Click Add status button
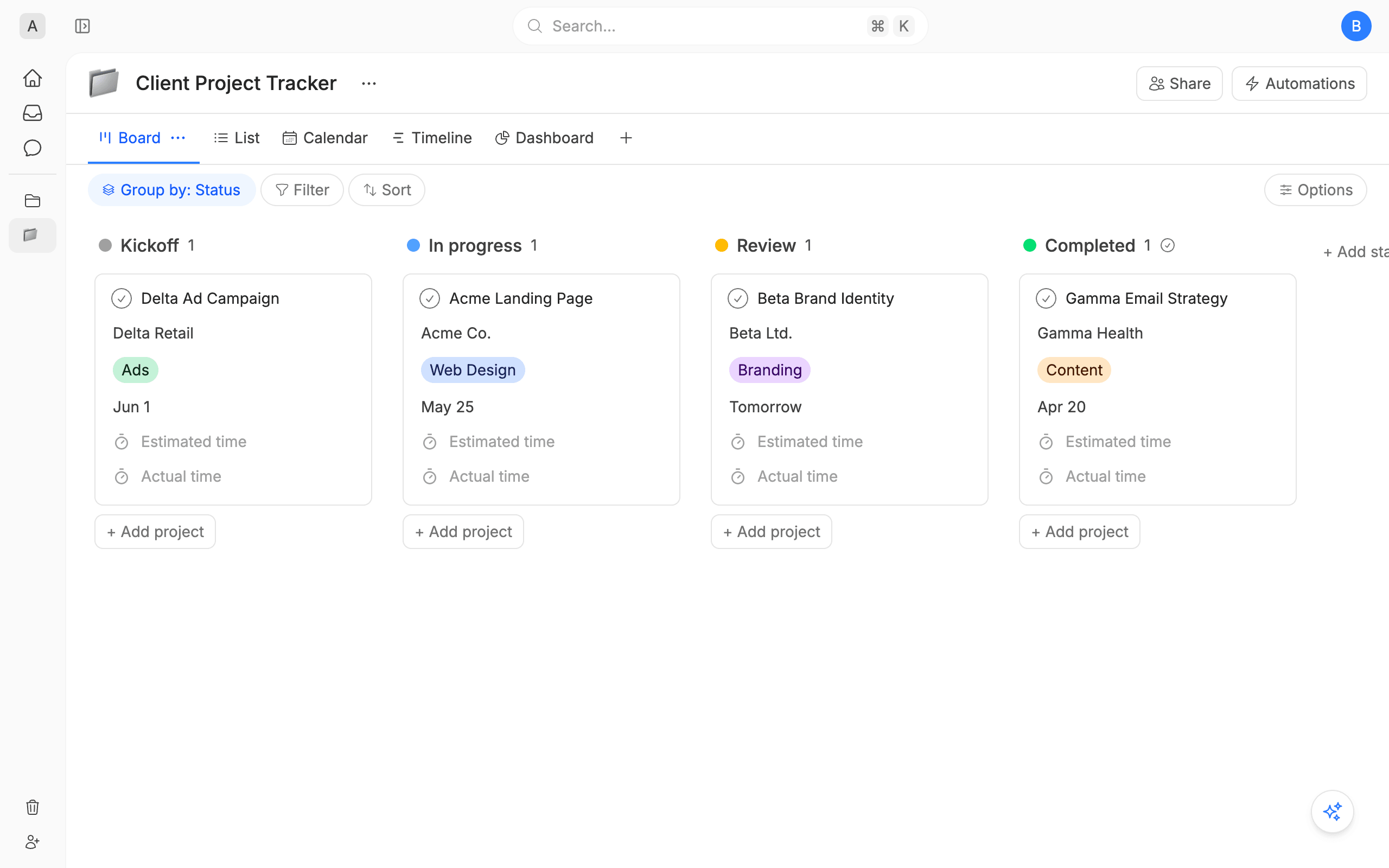Screen dimensions: 1389x868 [1356, 252]
